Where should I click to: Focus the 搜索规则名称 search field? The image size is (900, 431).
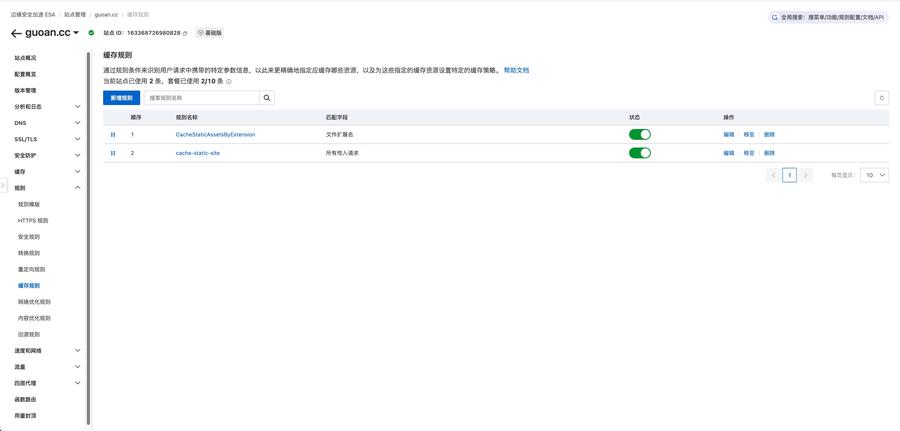click(x=201, y=98)
